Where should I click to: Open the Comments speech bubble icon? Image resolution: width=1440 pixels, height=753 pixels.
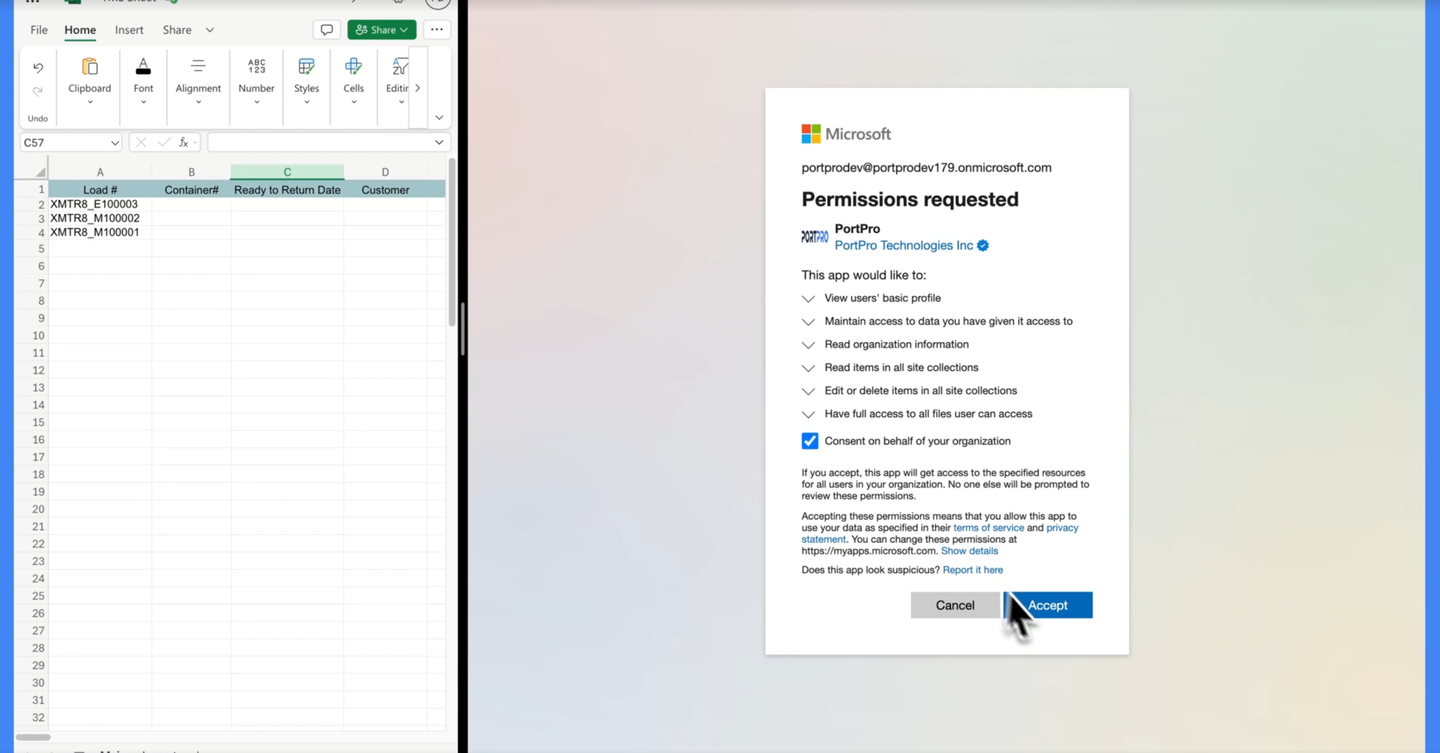point(326,30)
